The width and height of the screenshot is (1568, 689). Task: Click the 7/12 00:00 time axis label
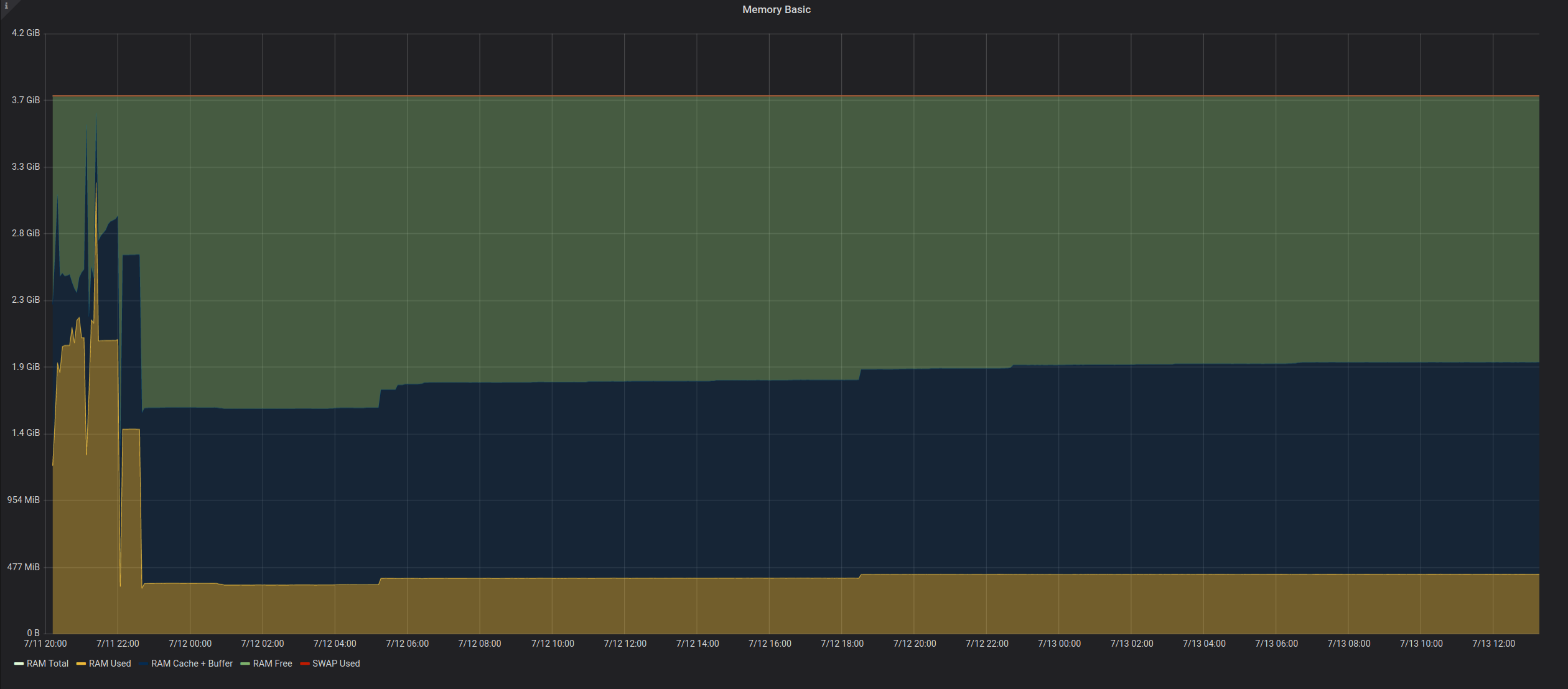click(190, 644)
